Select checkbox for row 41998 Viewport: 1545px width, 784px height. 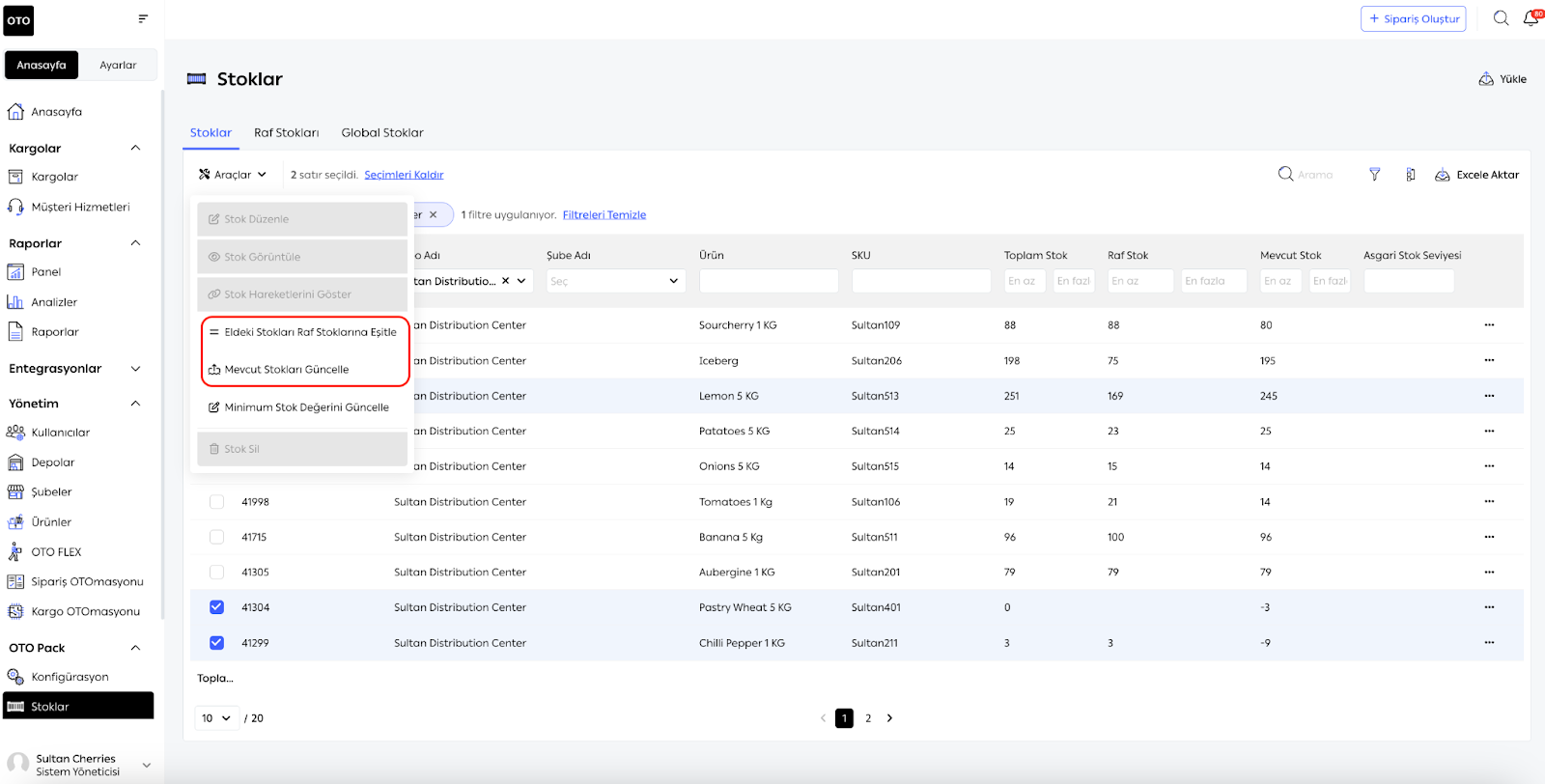216,502
